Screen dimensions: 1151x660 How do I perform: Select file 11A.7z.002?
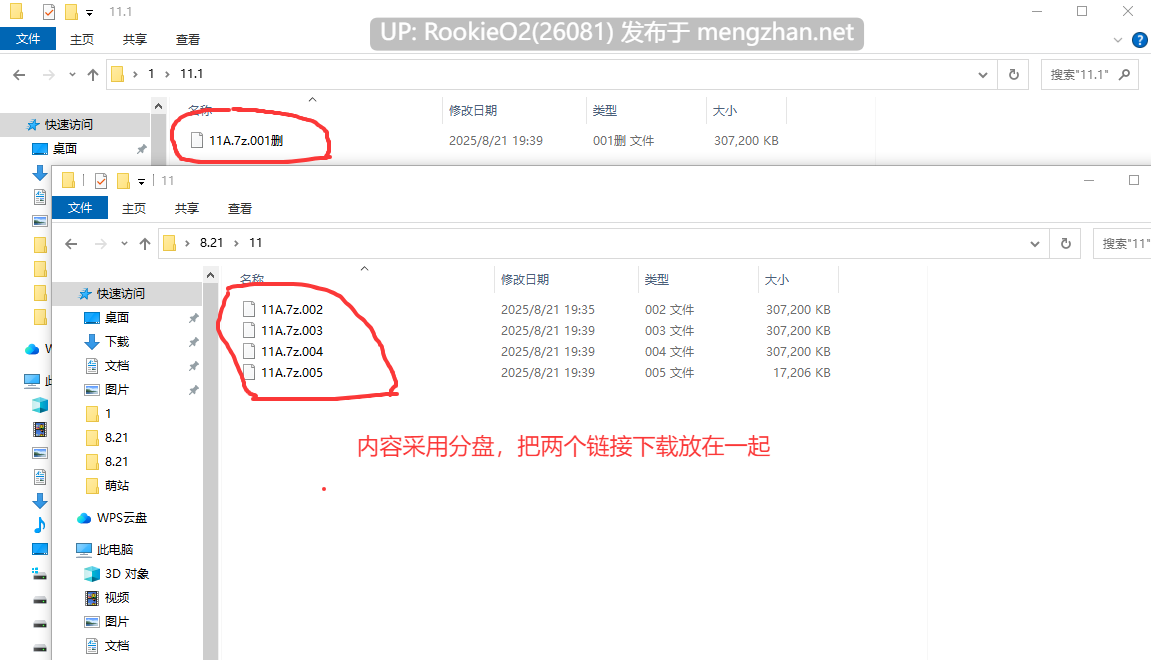click(292, 310)
